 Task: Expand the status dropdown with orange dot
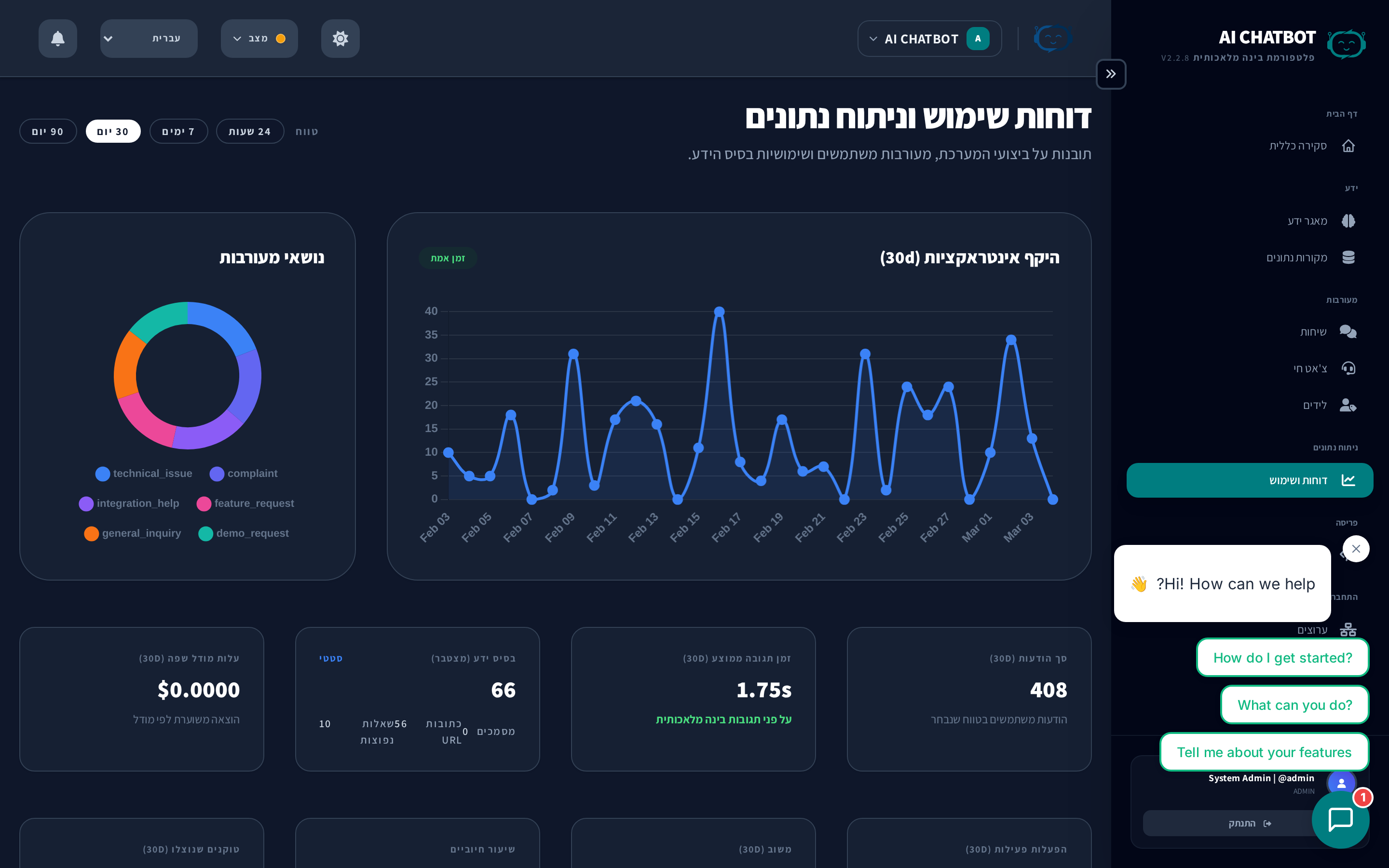tap(259, 39)
